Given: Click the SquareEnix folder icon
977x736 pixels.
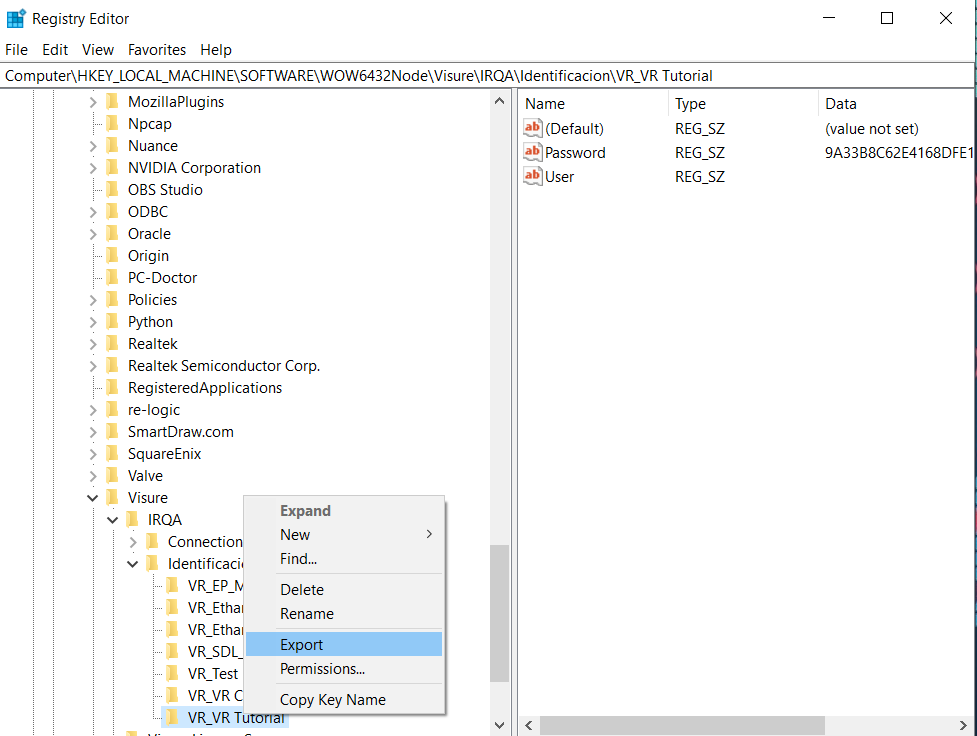Looking at the screenshot, I should point(113,454).
